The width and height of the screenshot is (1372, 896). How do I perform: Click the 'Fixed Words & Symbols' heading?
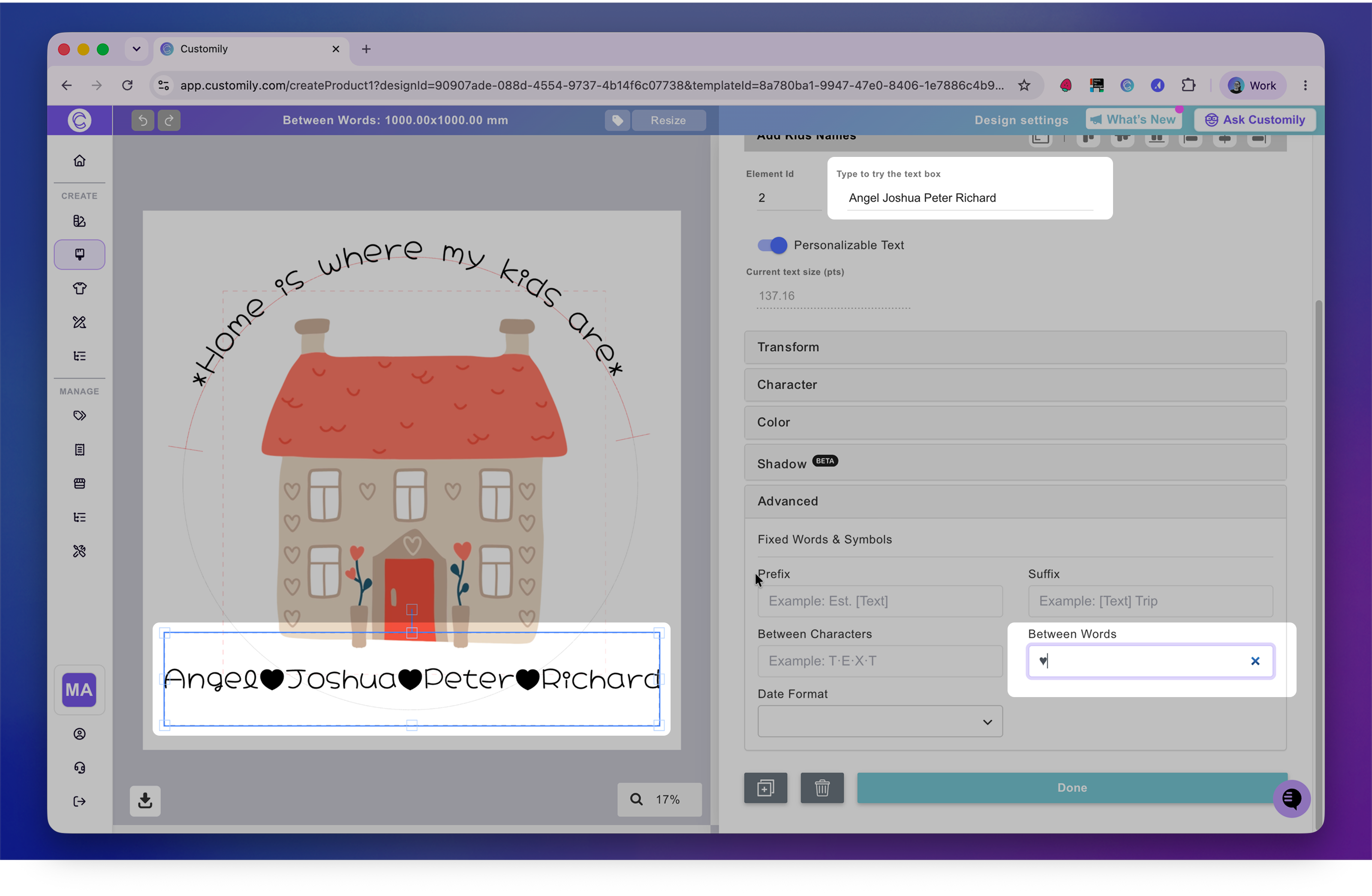click(824, 540)
